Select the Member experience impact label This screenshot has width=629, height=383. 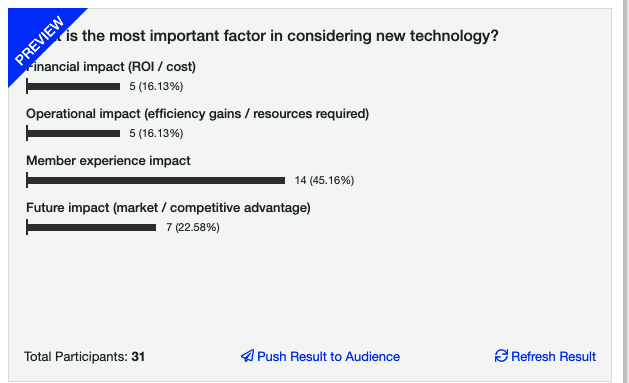tap(108, 161)
